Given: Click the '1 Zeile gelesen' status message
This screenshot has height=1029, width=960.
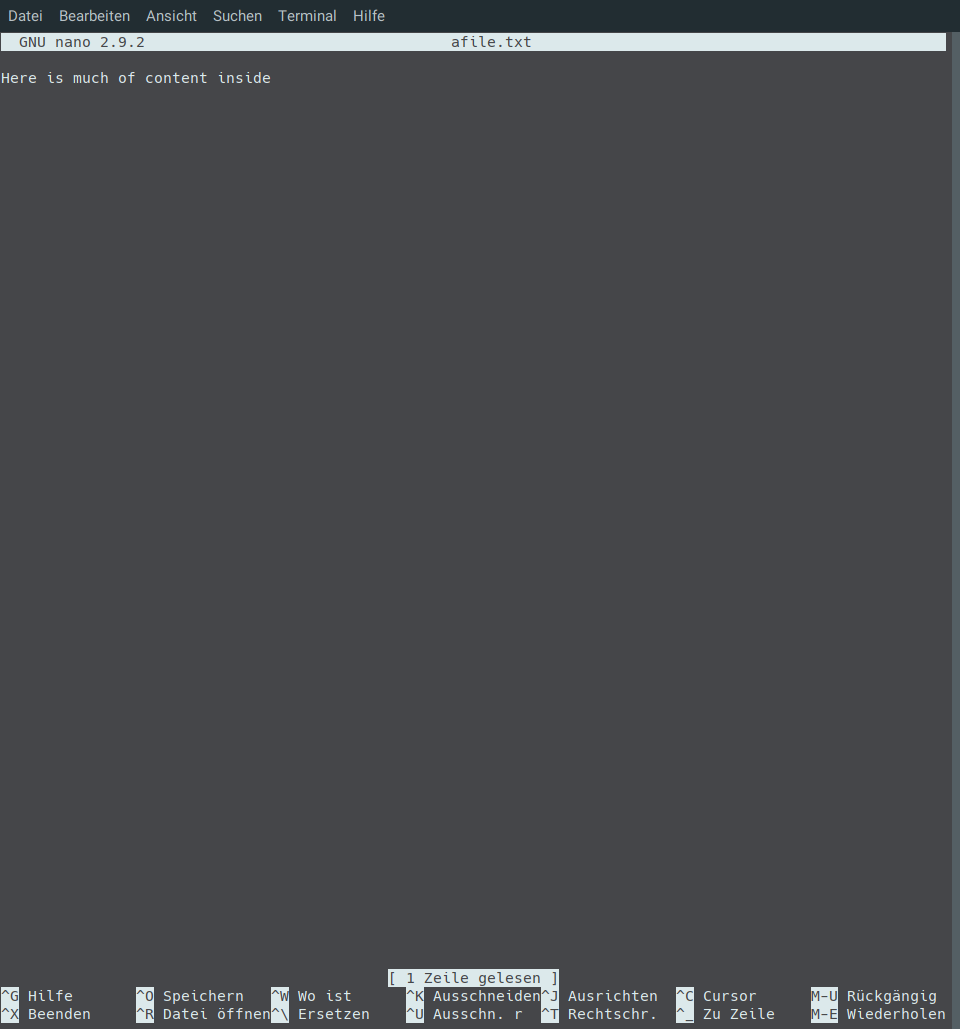Looking at the screenshot, I should pyautogui.click(x=473, y=978).
